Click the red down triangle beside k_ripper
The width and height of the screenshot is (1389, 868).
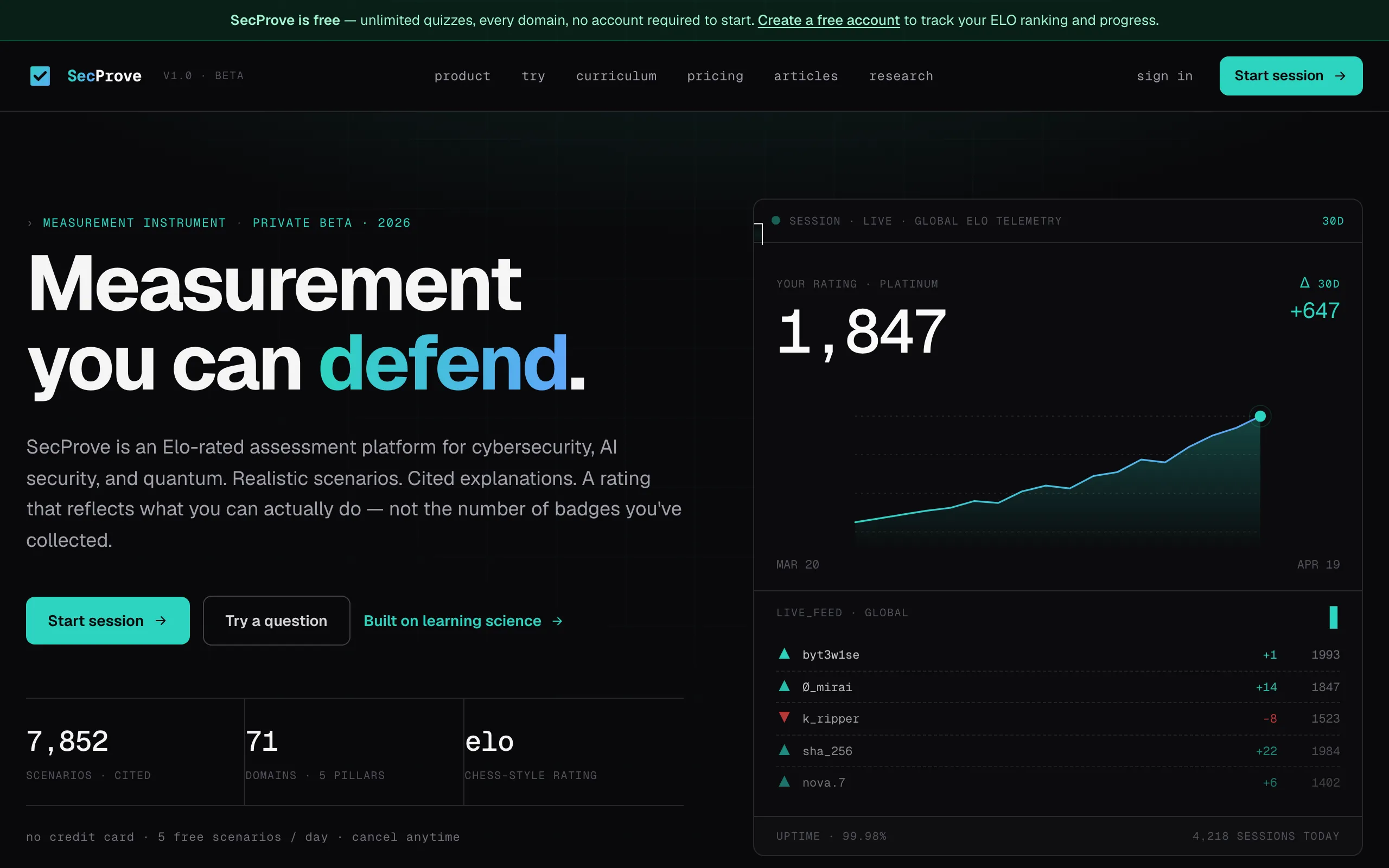(784, 718)
